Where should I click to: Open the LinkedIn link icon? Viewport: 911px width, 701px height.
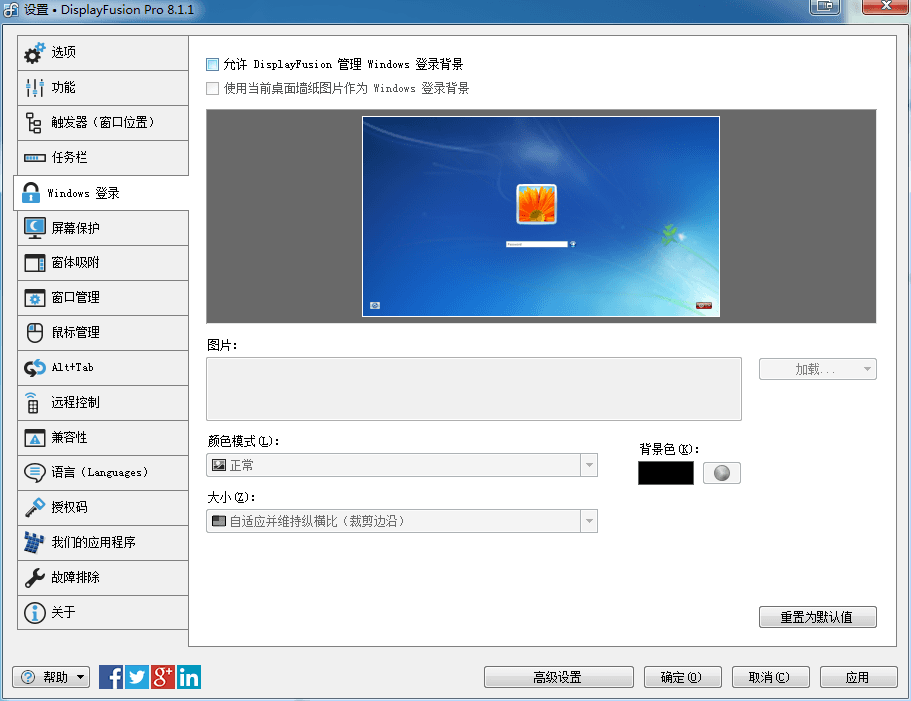click(x=189, y=677)
